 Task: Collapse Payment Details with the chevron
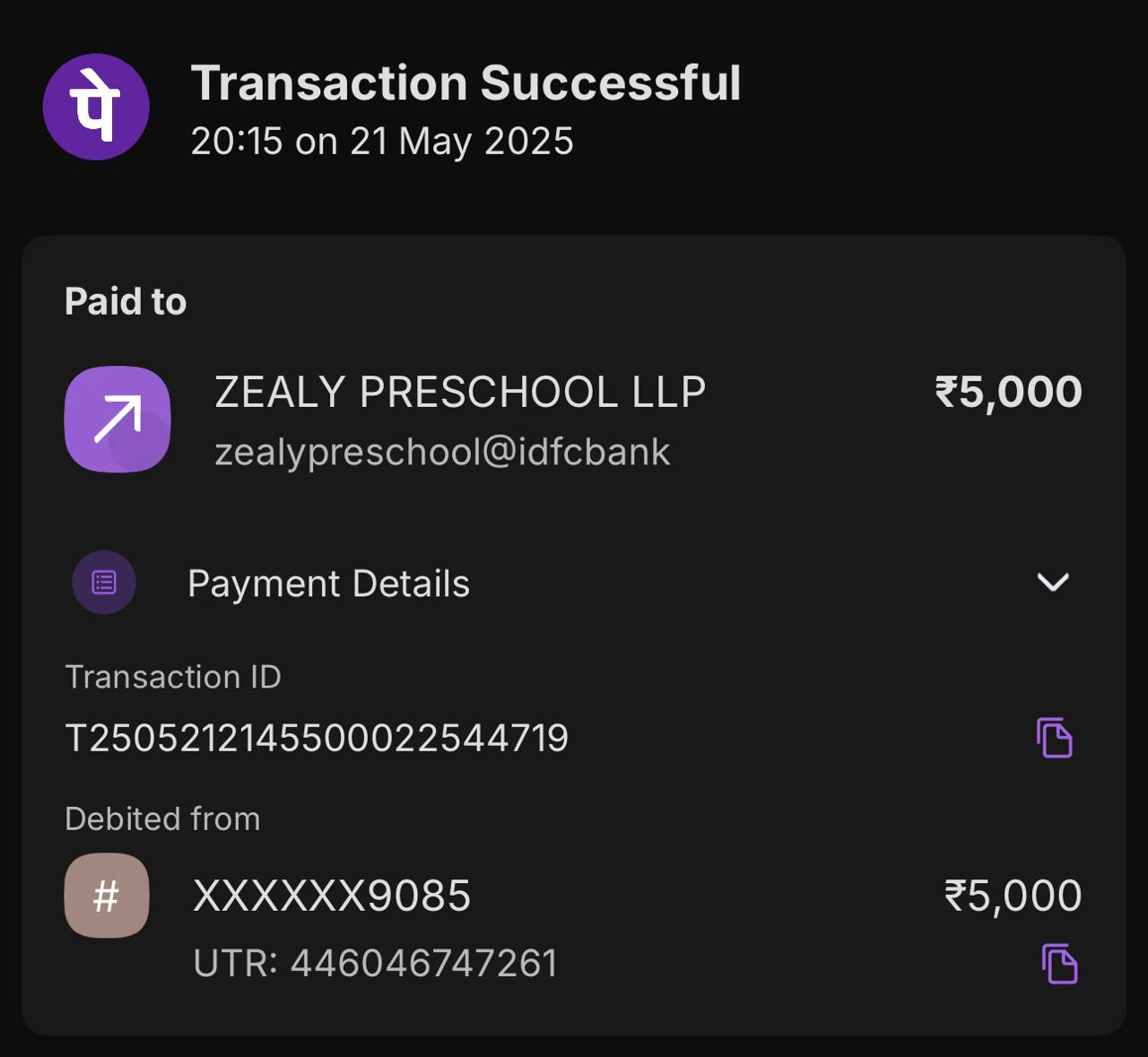tap(1052, 583)
